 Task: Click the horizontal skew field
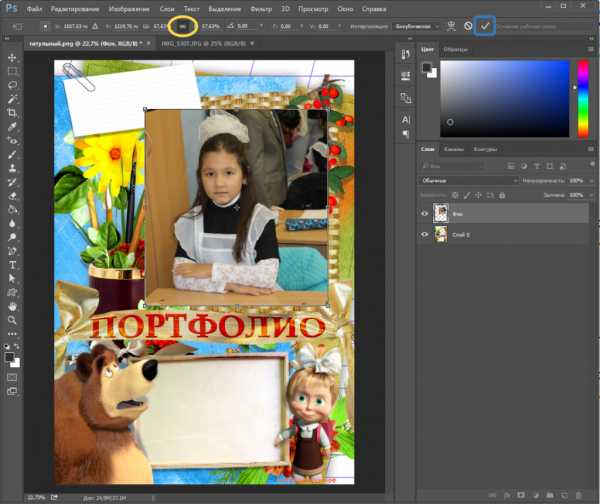click(290, 26)
